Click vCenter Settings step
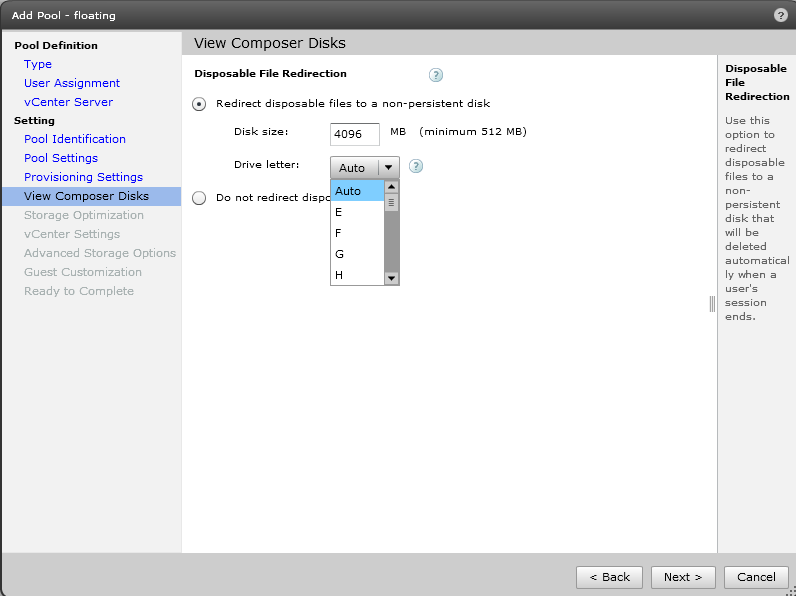Image resolution: width=796 pixels, height=596 pixels. pyautogui.click(x=72, y=234)
